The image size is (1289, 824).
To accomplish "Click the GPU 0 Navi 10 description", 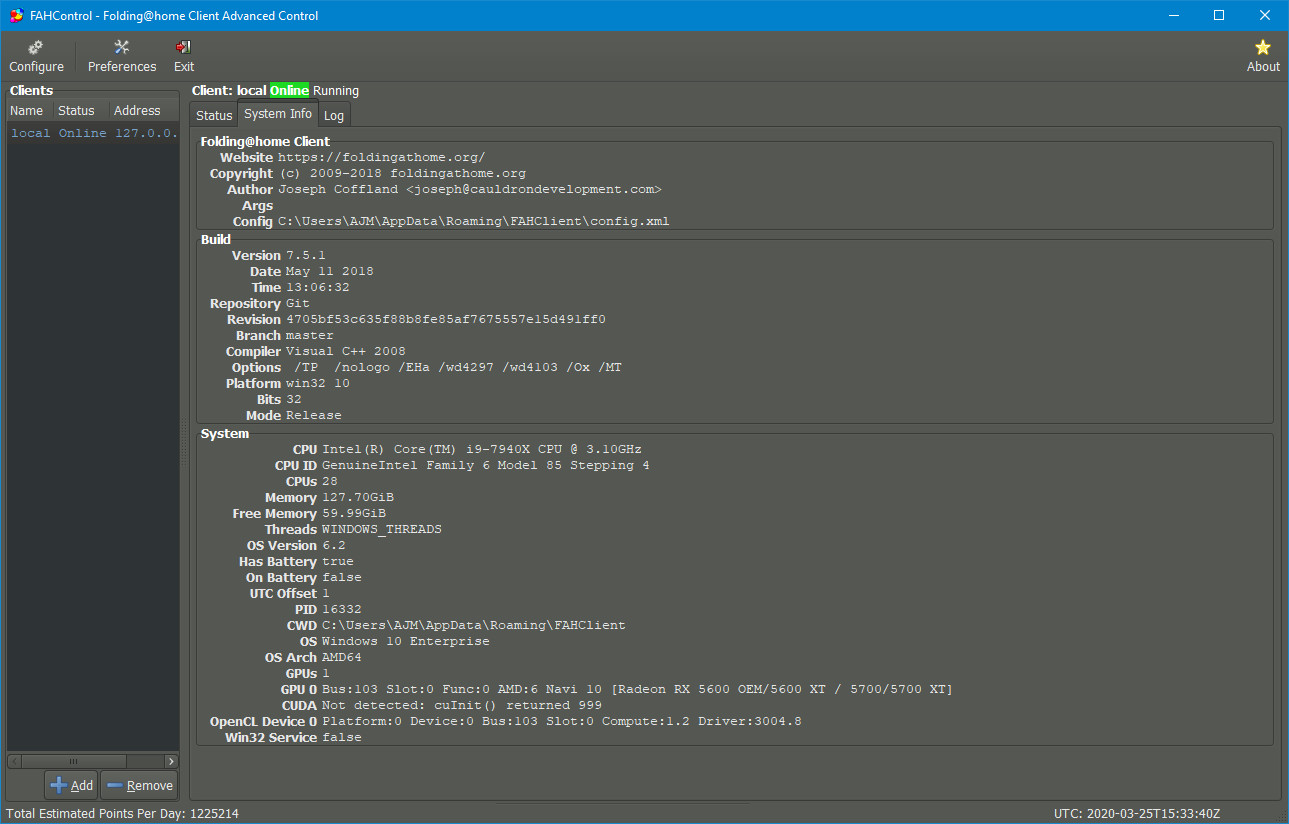I will pos(637,689).
